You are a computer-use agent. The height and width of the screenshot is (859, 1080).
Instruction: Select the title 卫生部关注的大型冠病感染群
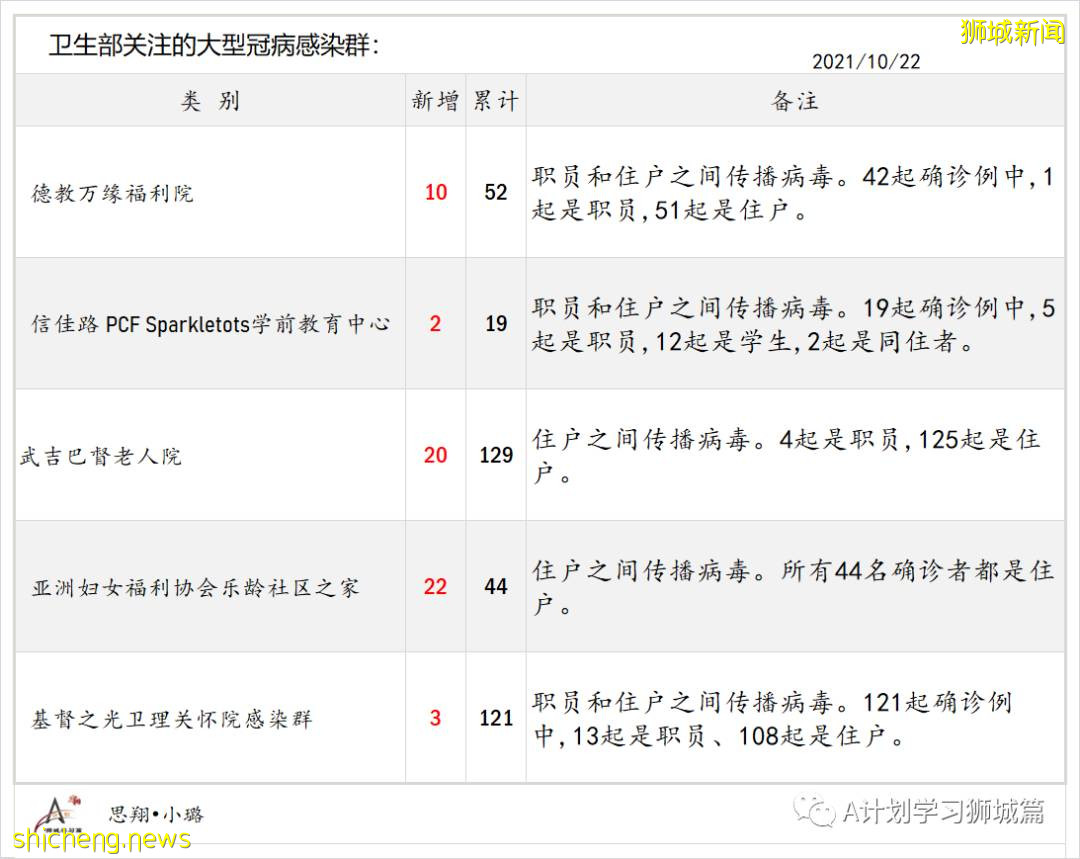(x=210, y=43)
